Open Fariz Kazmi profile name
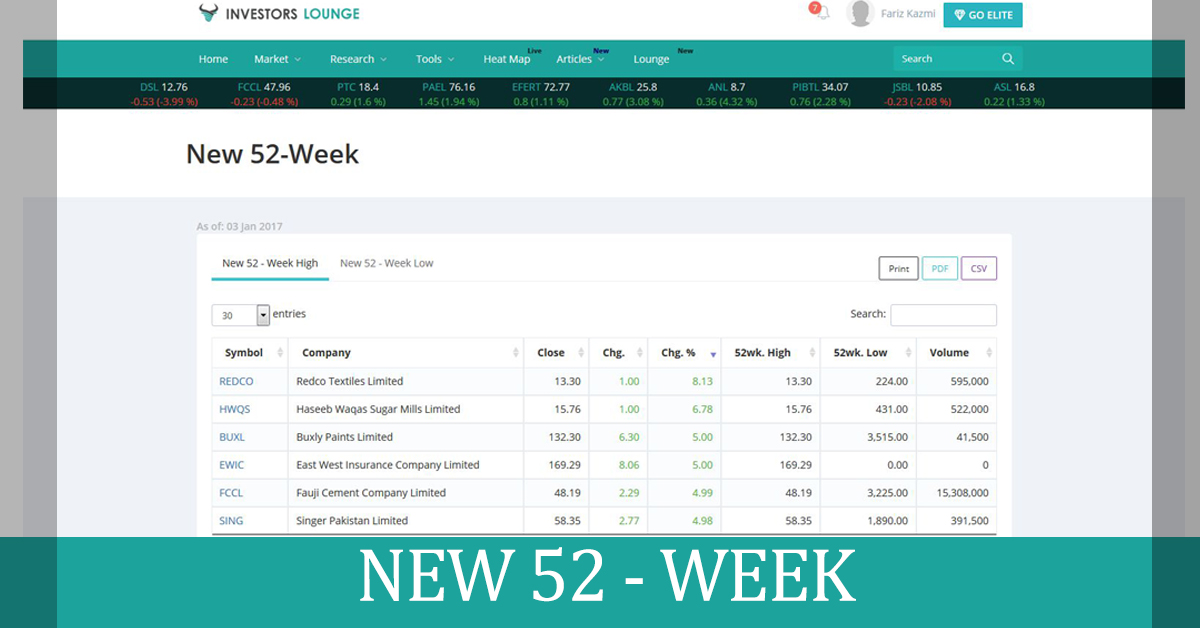 (909, 13)
